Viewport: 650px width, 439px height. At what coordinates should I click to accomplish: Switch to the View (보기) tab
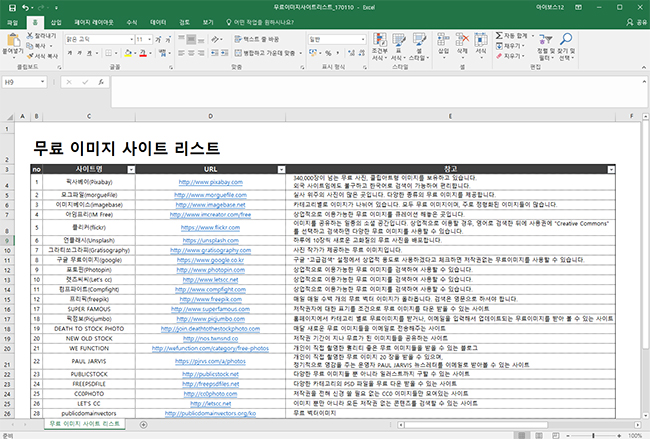[208, 22]
